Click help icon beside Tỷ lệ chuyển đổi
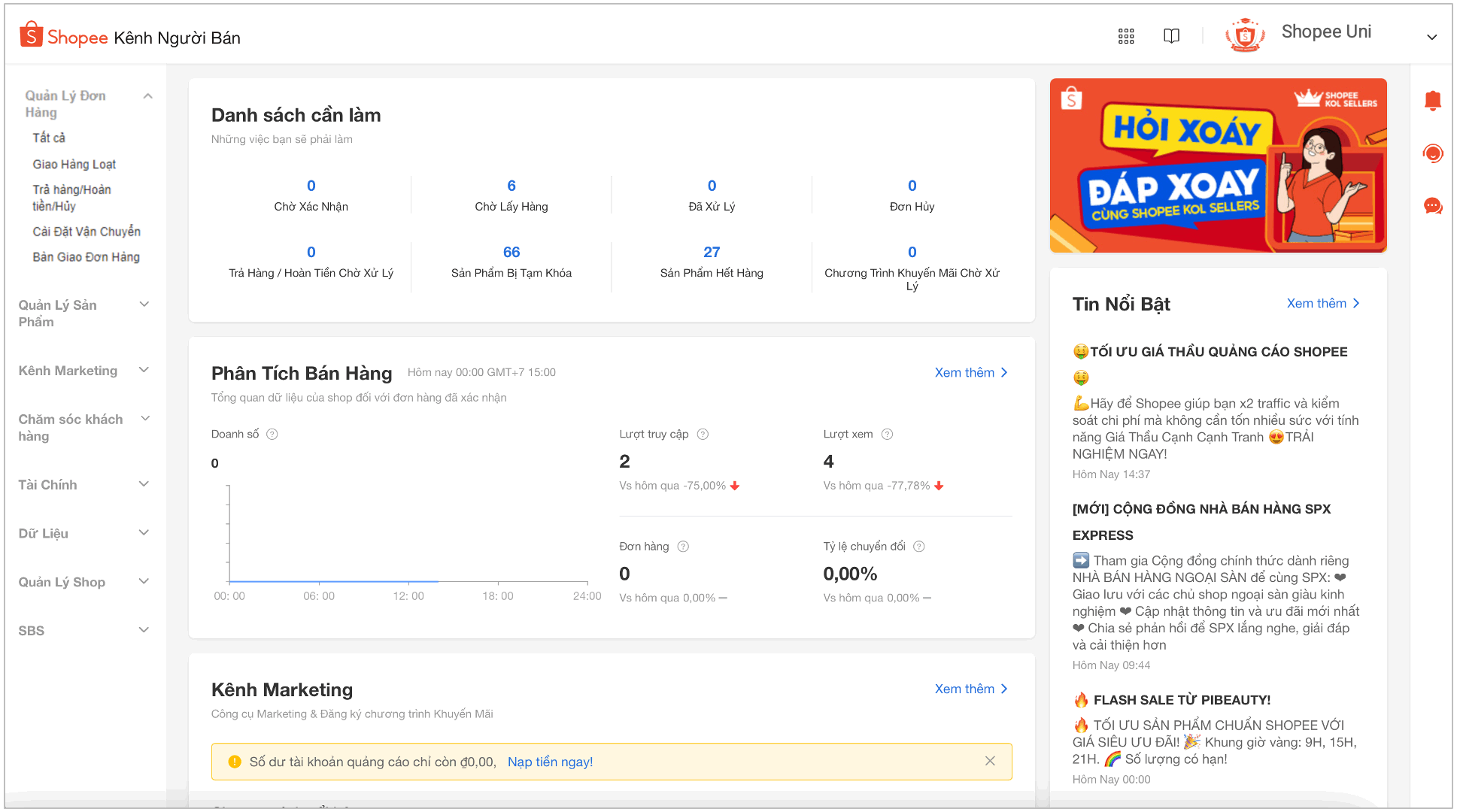This screenshot has height=812, width=1457. pos(918,547)
